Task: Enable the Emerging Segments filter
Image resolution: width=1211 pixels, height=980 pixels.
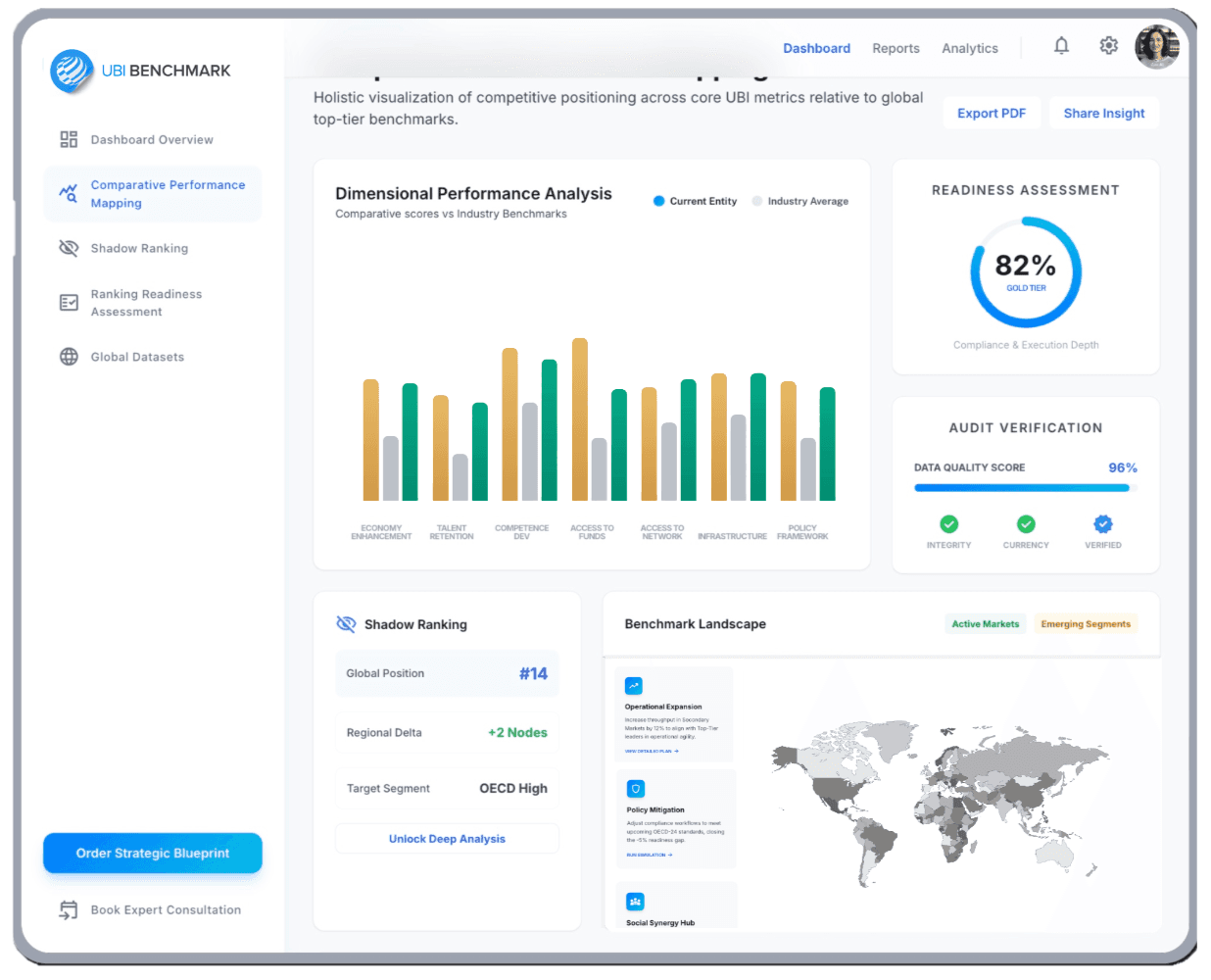Action: (x=1086, y=623)
